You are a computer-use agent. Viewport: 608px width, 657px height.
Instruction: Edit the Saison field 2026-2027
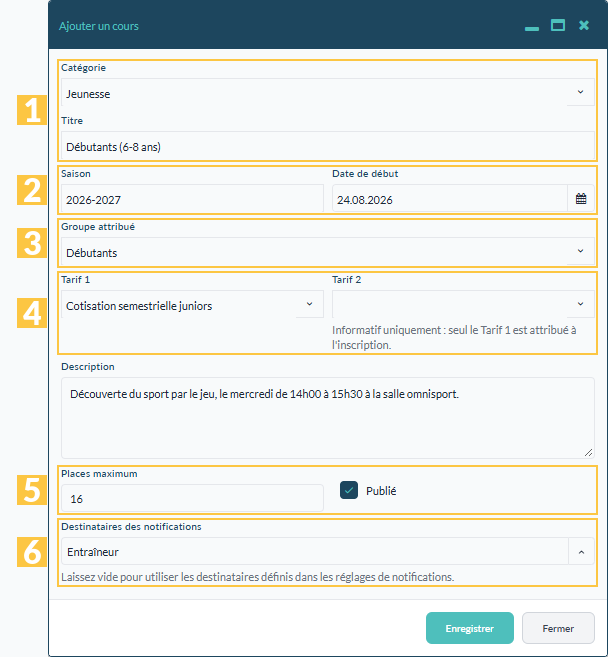coord(192,199)
